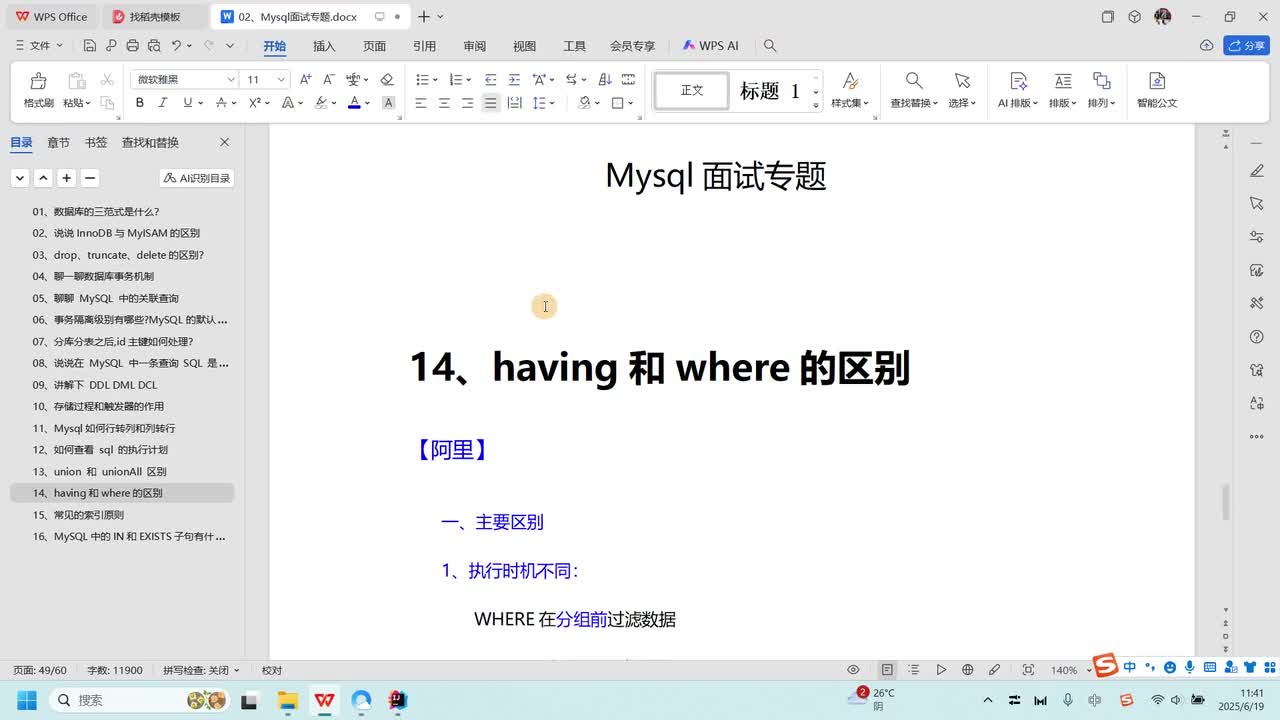Click the Print icon in quick toolbar
1280x720 pixels.
133,46
